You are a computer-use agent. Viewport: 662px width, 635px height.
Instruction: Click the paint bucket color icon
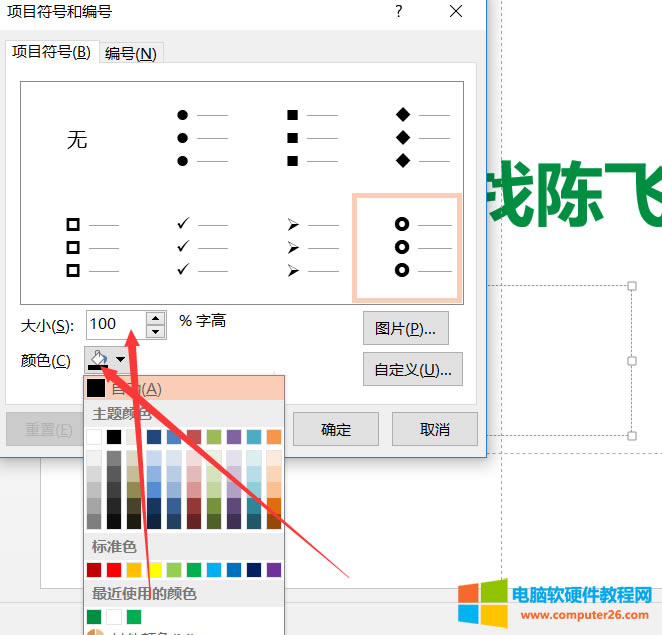[97, 359]
